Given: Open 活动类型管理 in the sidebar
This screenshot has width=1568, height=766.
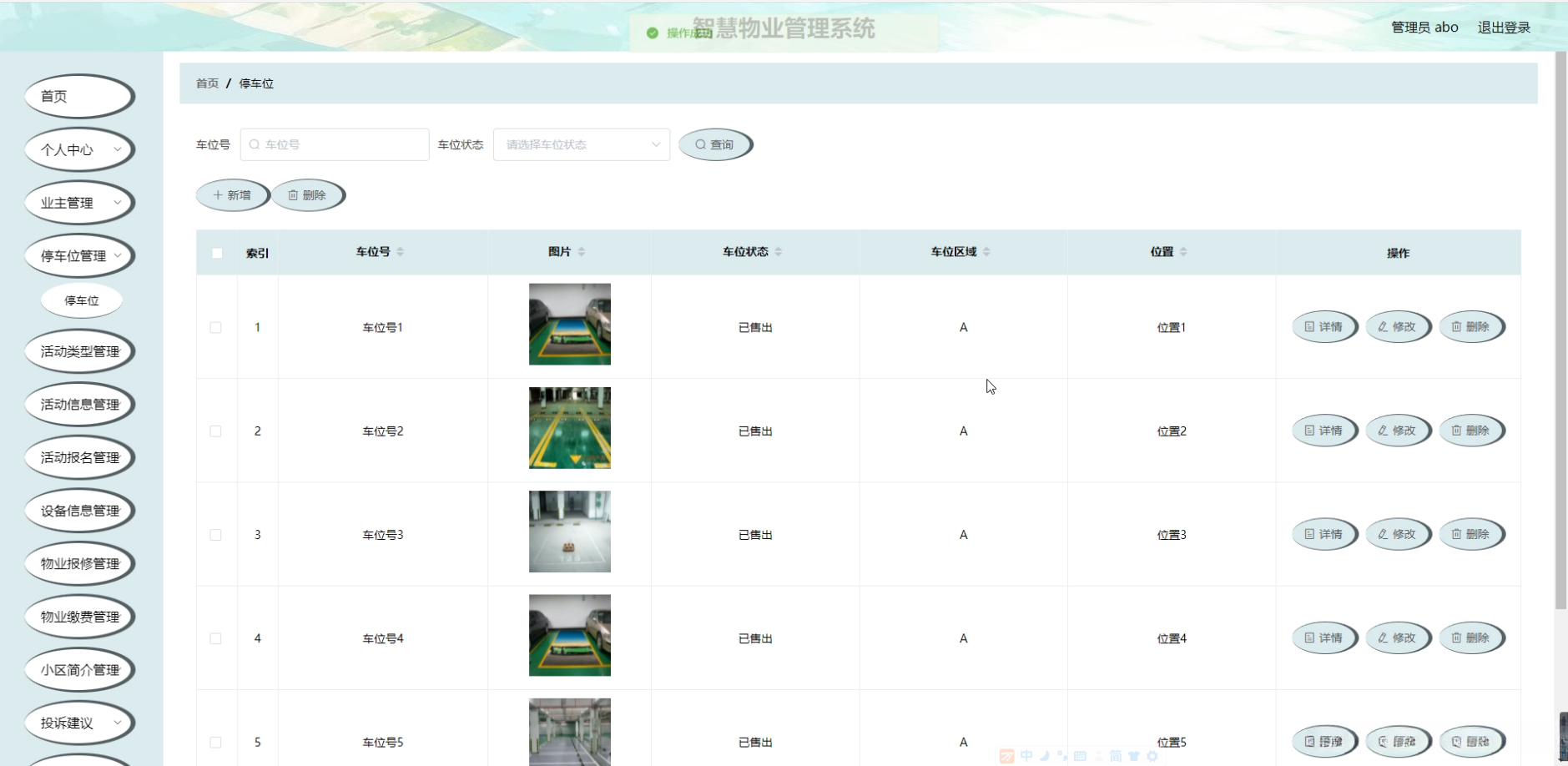Looking at the screenshot, I should point(80,351).
